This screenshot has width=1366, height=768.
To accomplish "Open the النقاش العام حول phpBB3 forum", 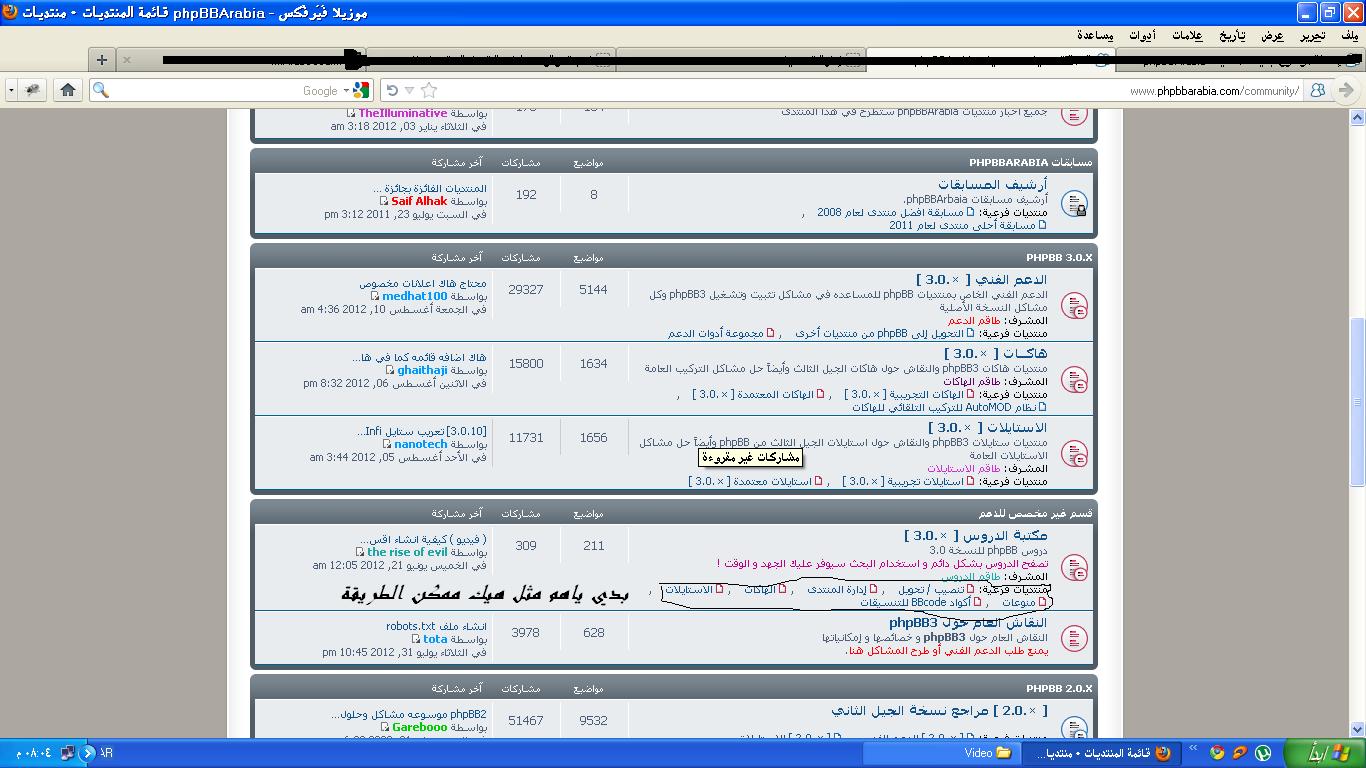I will click(968, 623).
